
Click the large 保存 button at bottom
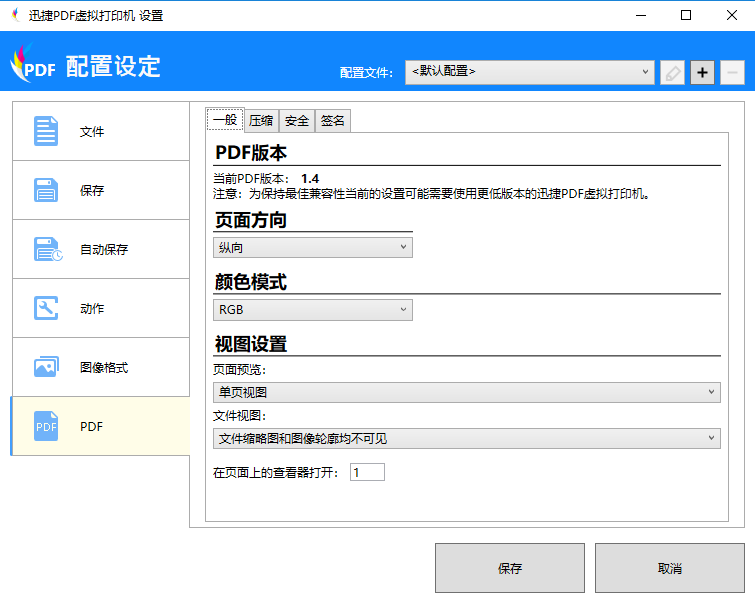510,568
